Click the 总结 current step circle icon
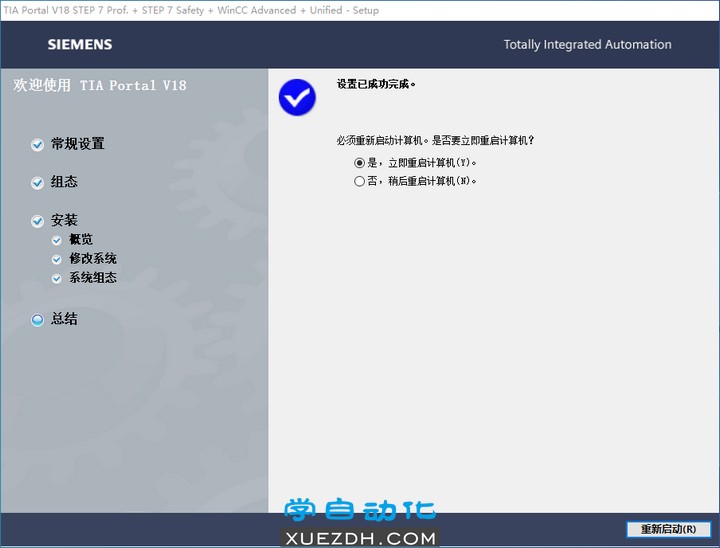This screenshot has width=720, height=548. tap(37, 320)
